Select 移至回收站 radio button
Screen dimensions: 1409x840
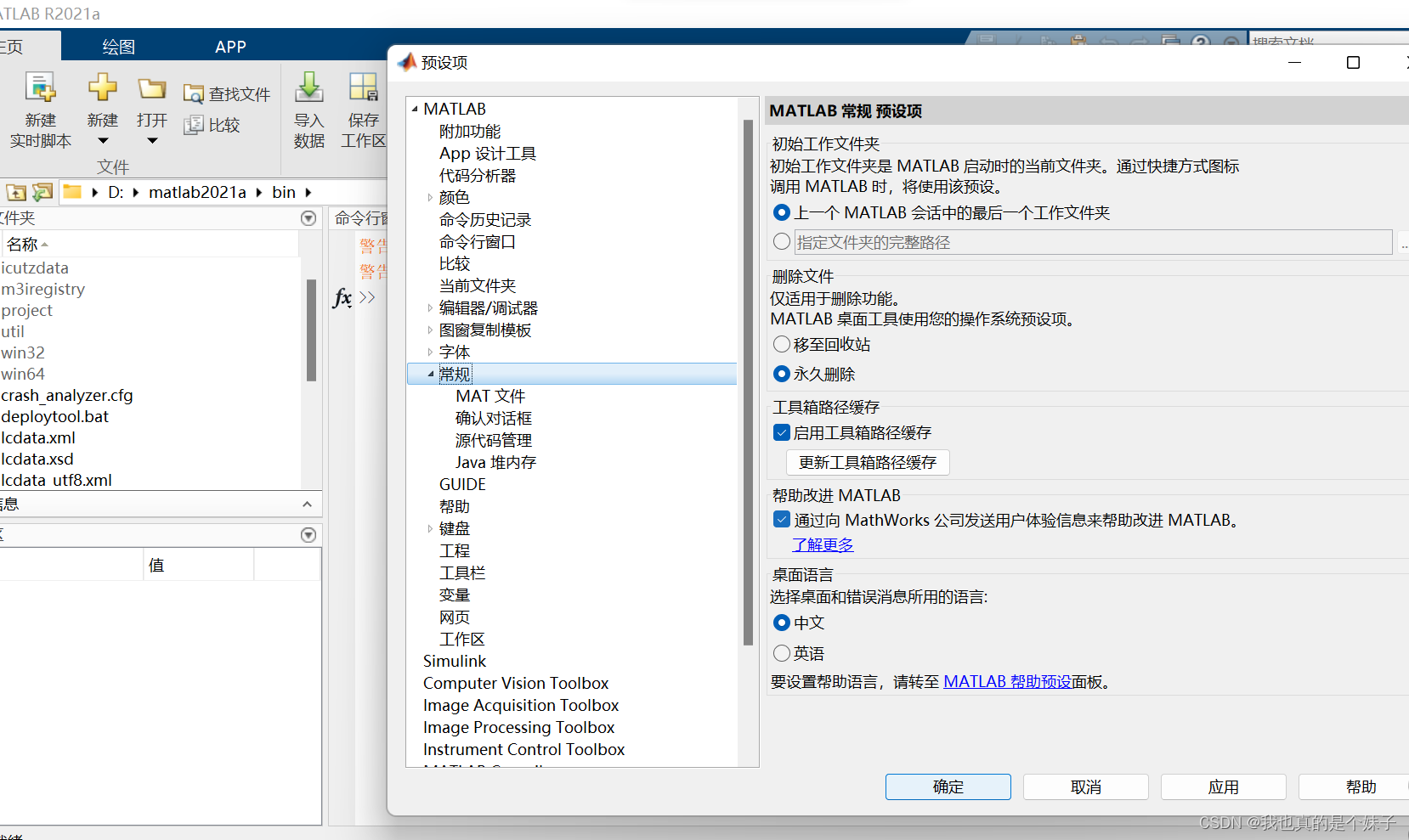[x=782, y=344]
